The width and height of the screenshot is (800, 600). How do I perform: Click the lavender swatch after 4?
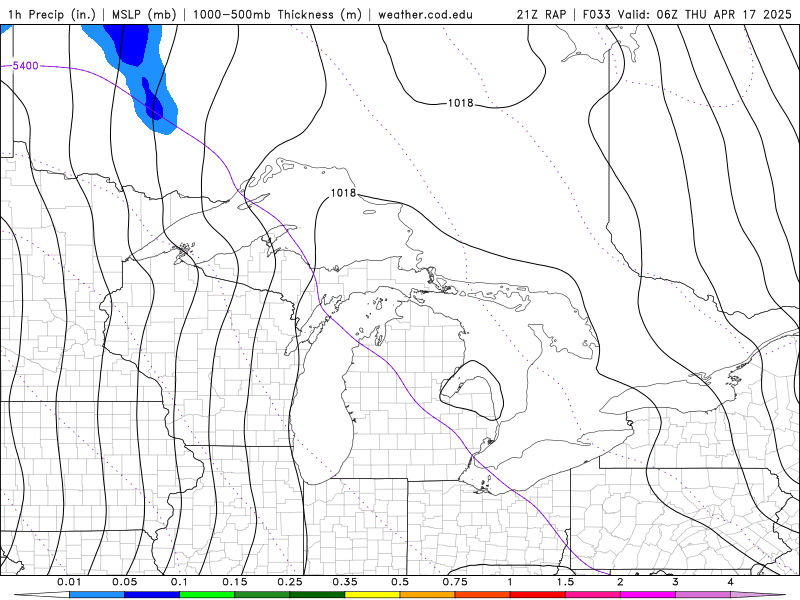point(758,595)
